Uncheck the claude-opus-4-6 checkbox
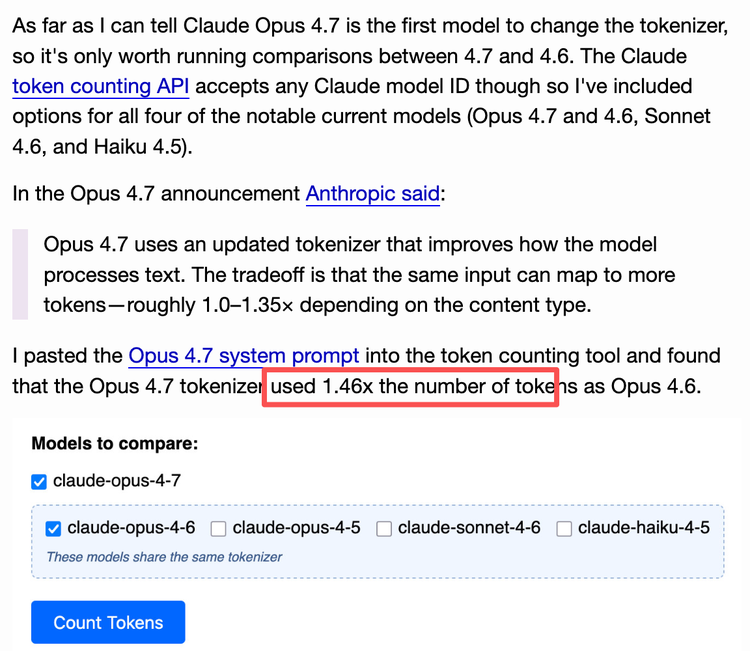Viewport: 750px width, 651px height. [54, 529]
